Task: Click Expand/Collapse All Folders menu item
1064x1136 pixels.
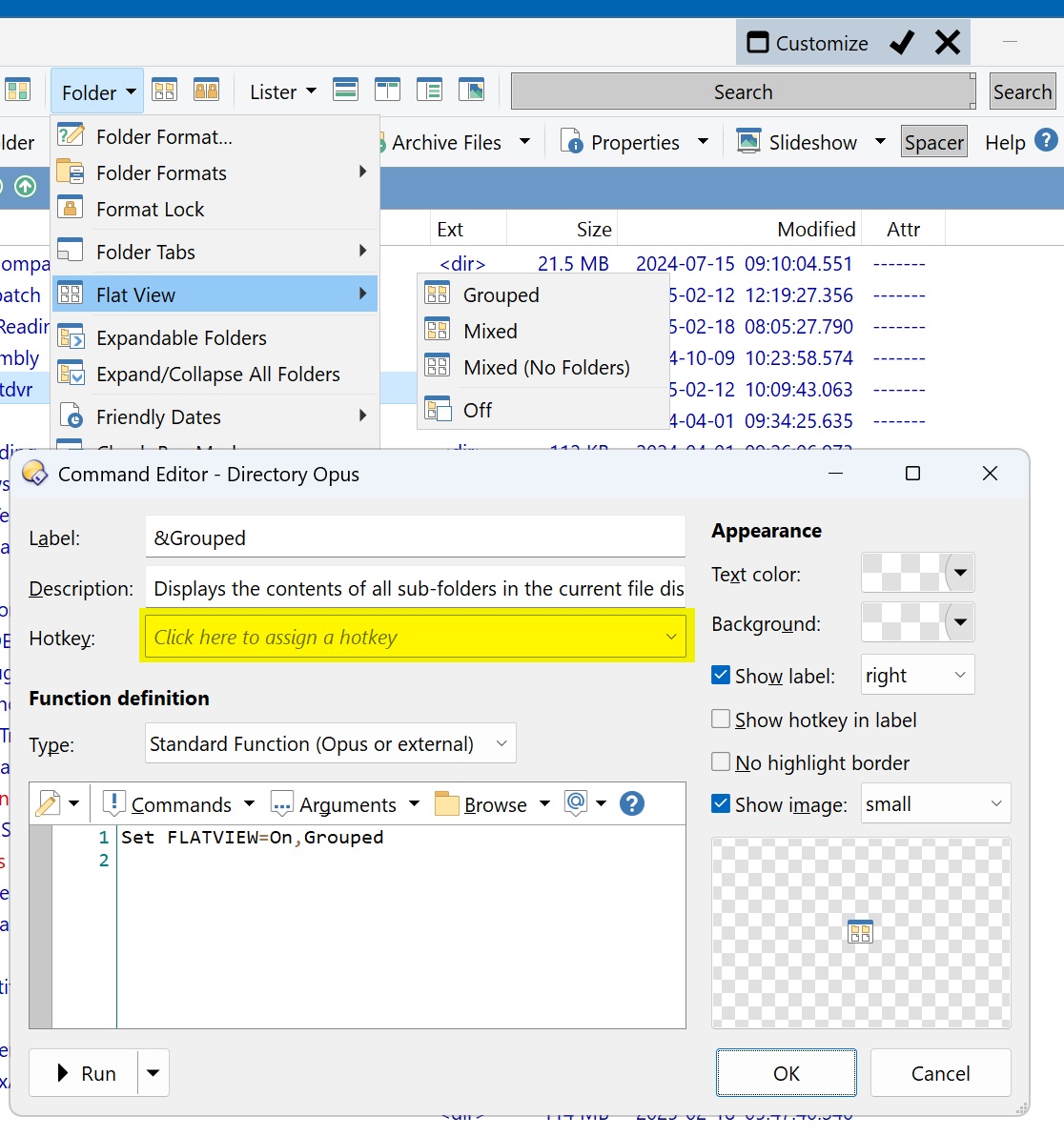Action: click(215, 374)
